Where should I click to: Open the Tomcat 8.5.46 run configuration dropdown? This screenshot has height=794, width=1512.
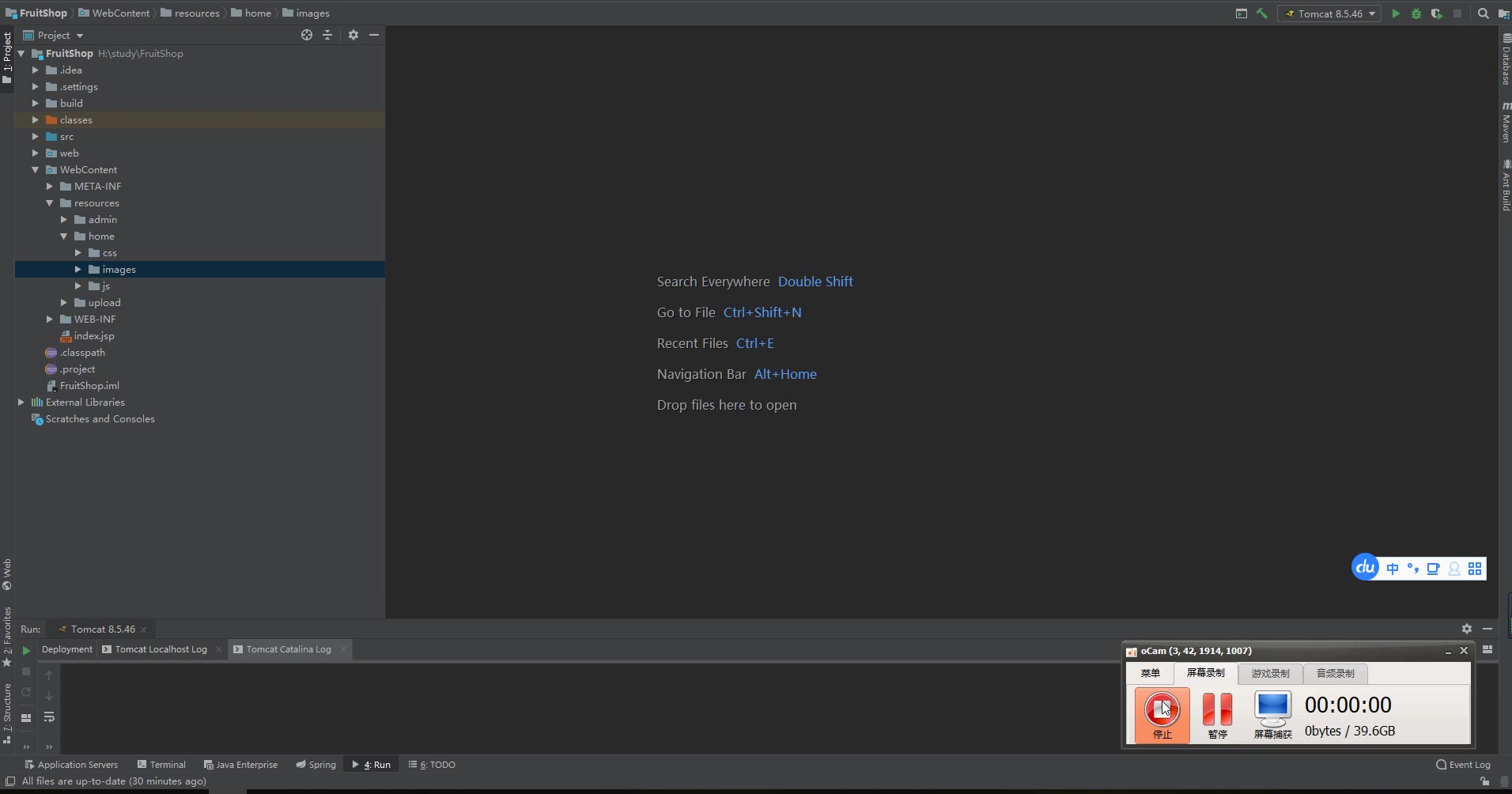pos(1330,13)
